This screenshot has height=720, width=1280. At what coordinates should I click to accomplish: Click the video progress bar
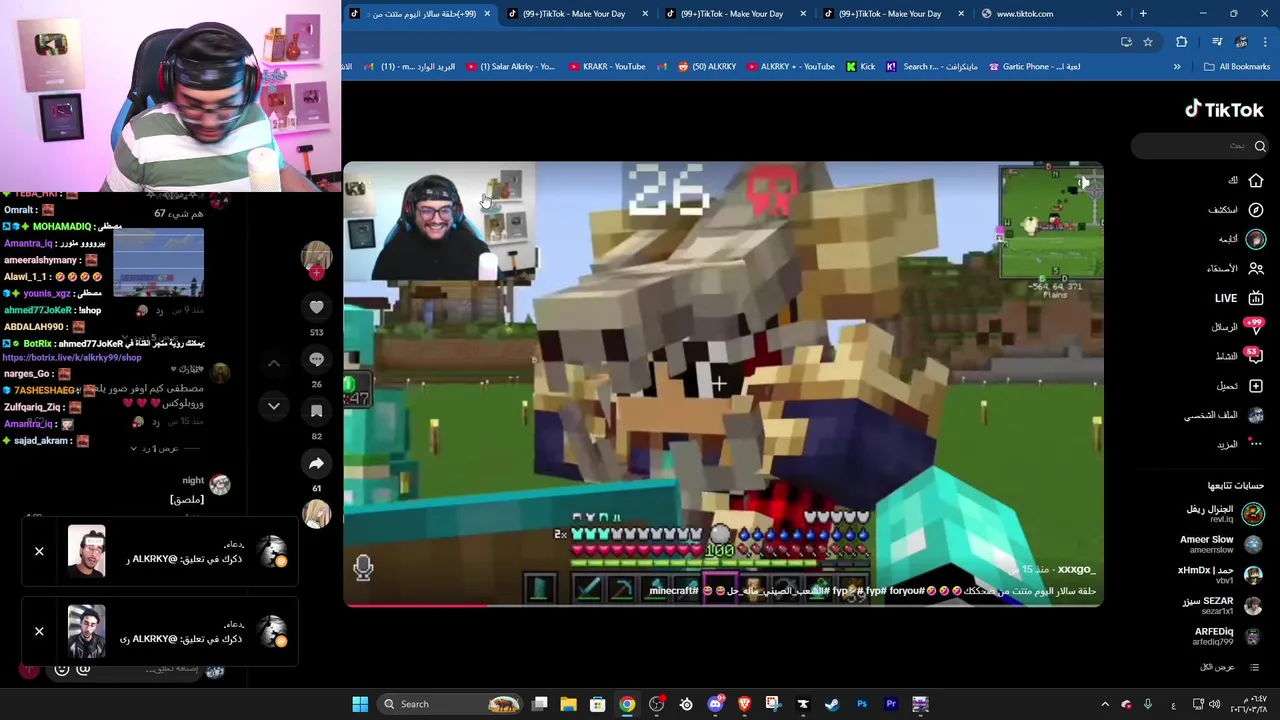click(x=723, y=605)
